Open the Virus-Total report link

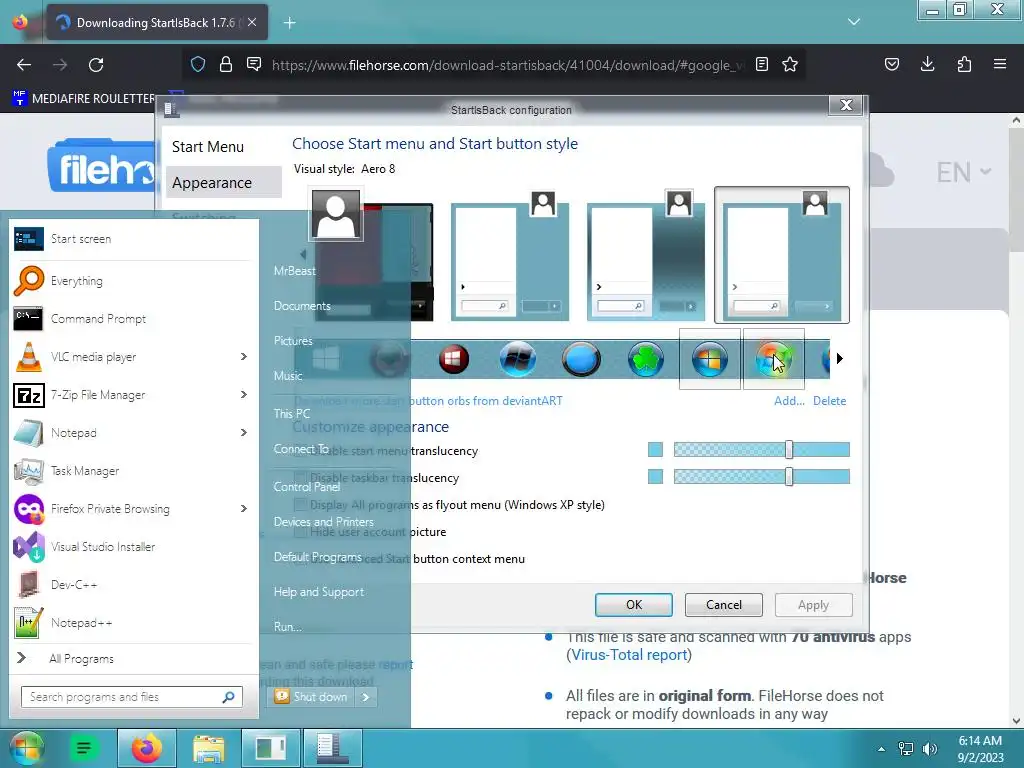point(630,655)
